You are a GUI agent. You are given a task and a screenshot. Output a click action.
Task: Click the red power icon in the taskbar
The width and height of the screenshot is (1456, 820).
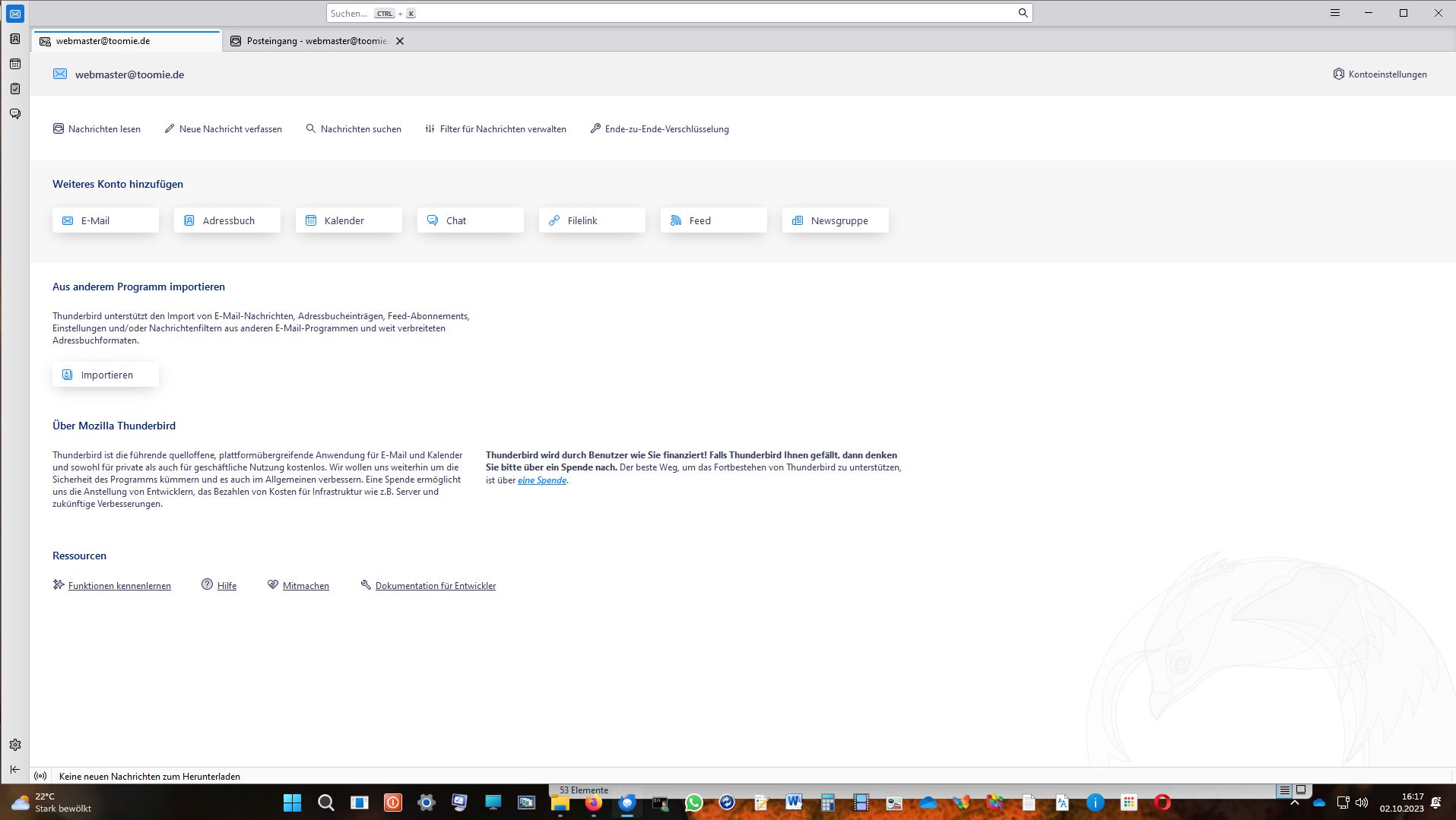tap(392, 803)
